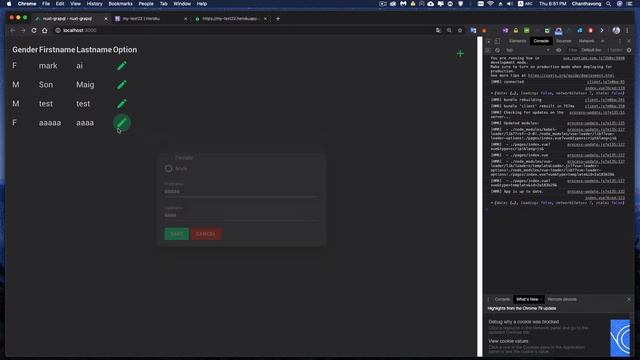
Task: Edit the mark ai row with pencil icon
Action: pos(122,66)
